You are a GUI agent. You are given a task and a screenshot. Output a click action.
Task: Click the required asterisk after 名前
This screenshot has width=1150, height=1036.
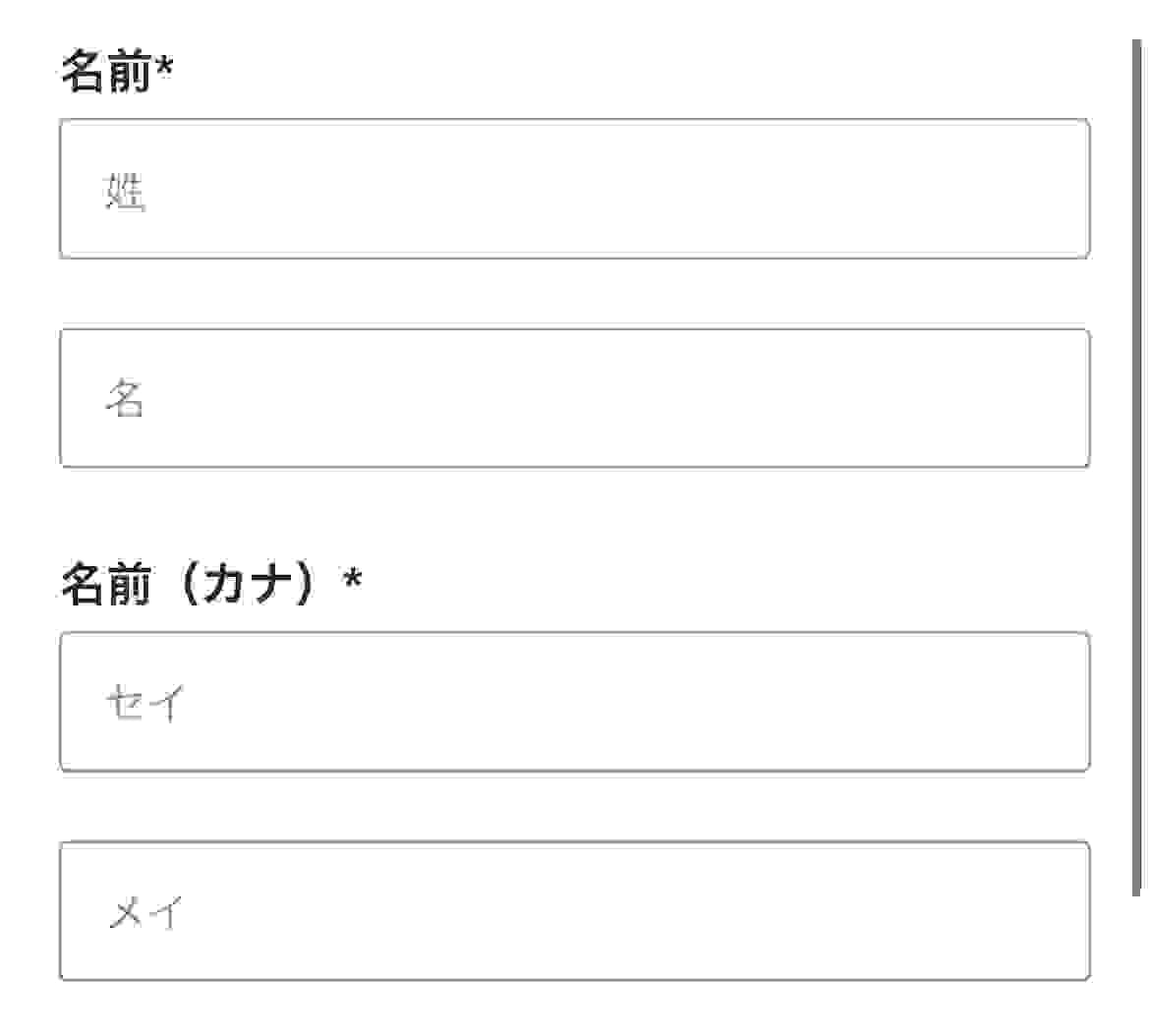pos(164,69)
